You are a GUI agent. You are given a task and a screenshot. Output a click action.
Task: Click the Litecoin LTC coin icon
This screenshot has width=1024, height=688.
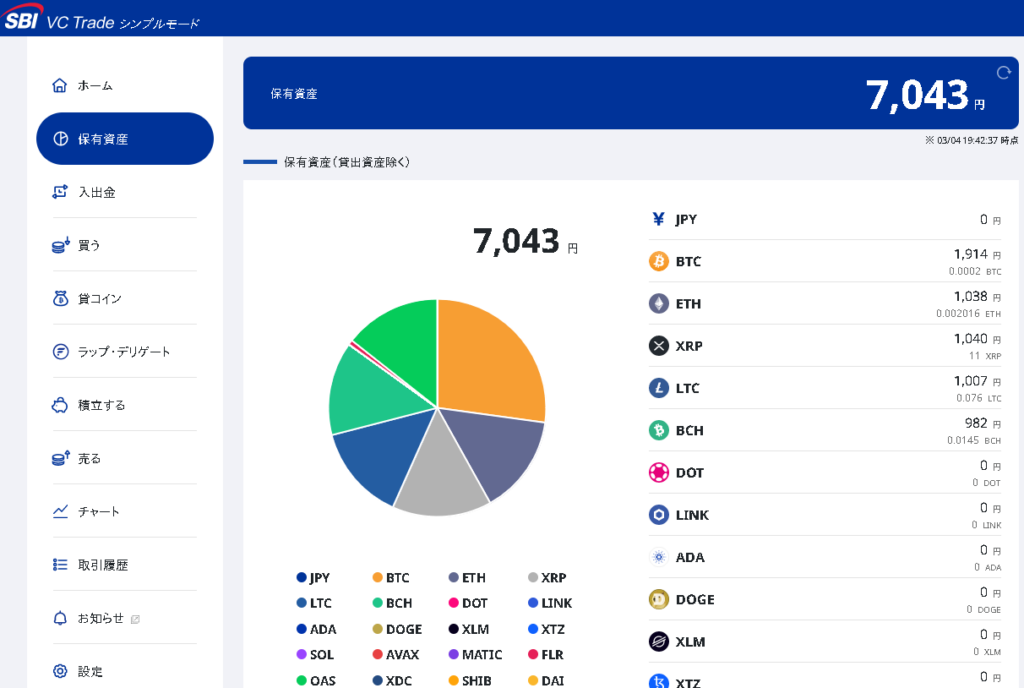[659, 388]
